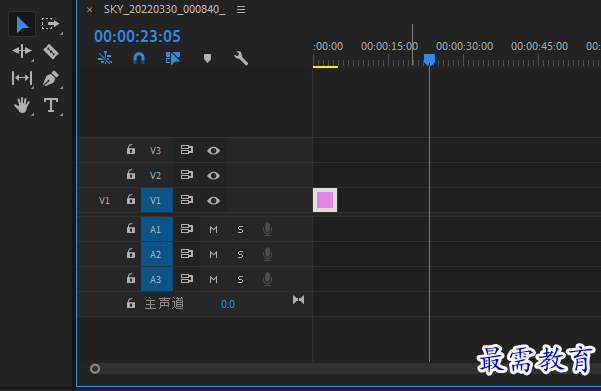Toggle lock on master audio track
The image size is (601, 391).
pyautogui.click(x=131, y=304)
